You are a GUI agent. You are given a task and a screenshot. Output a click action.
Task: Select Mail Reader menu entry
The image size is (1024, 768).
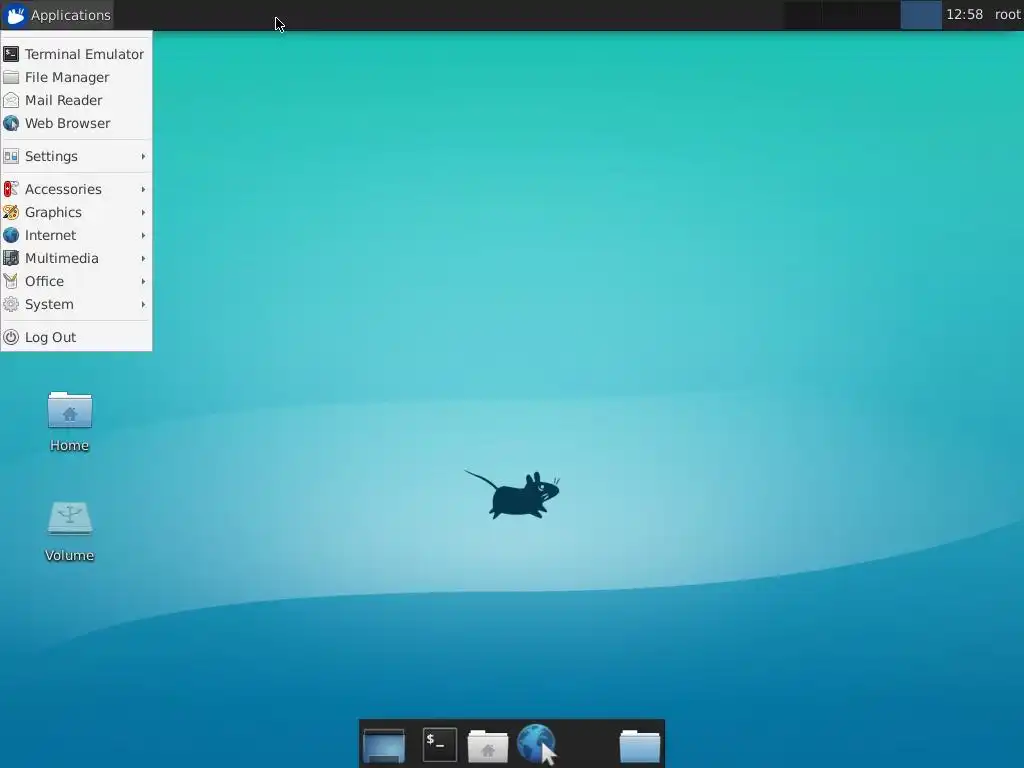[76, 100]
